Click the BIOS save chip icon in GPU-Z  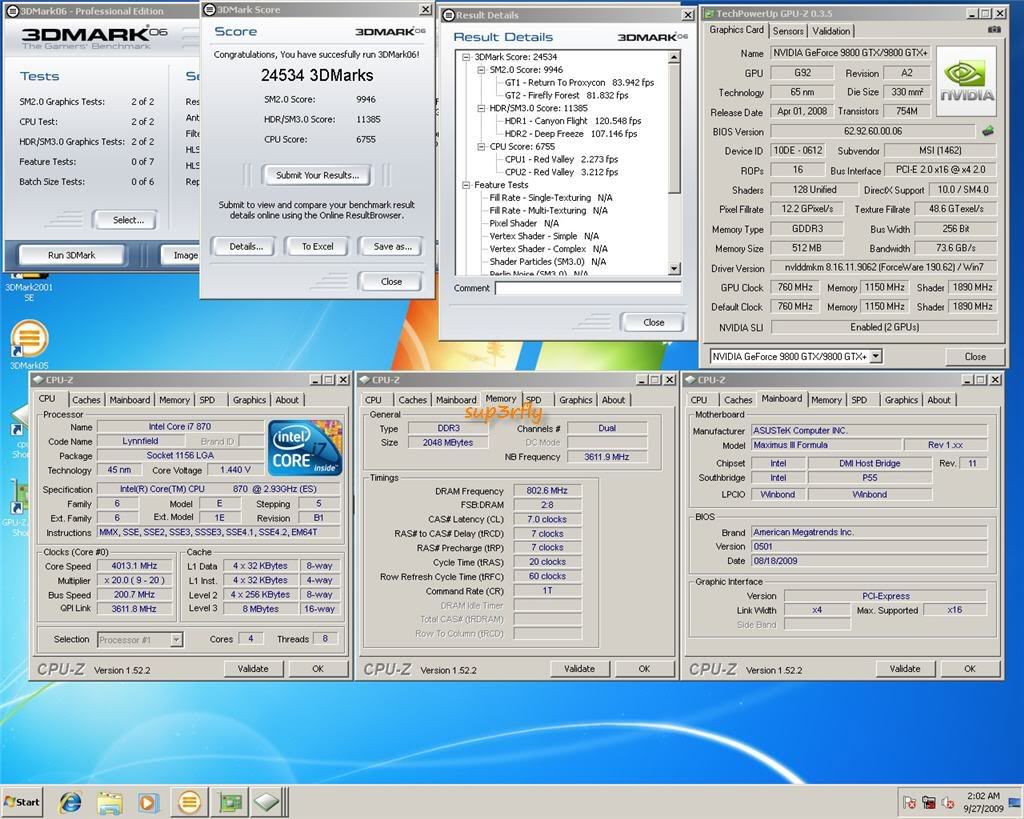987,131
